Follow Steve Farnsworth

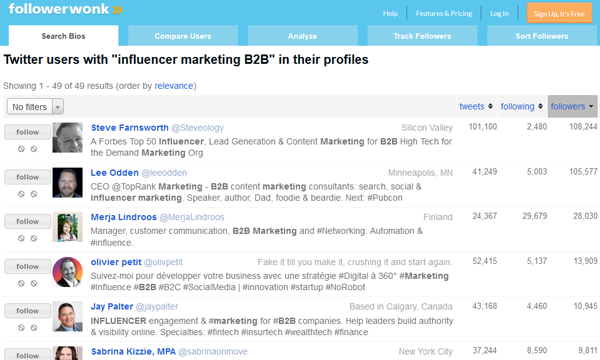[28, 132]
